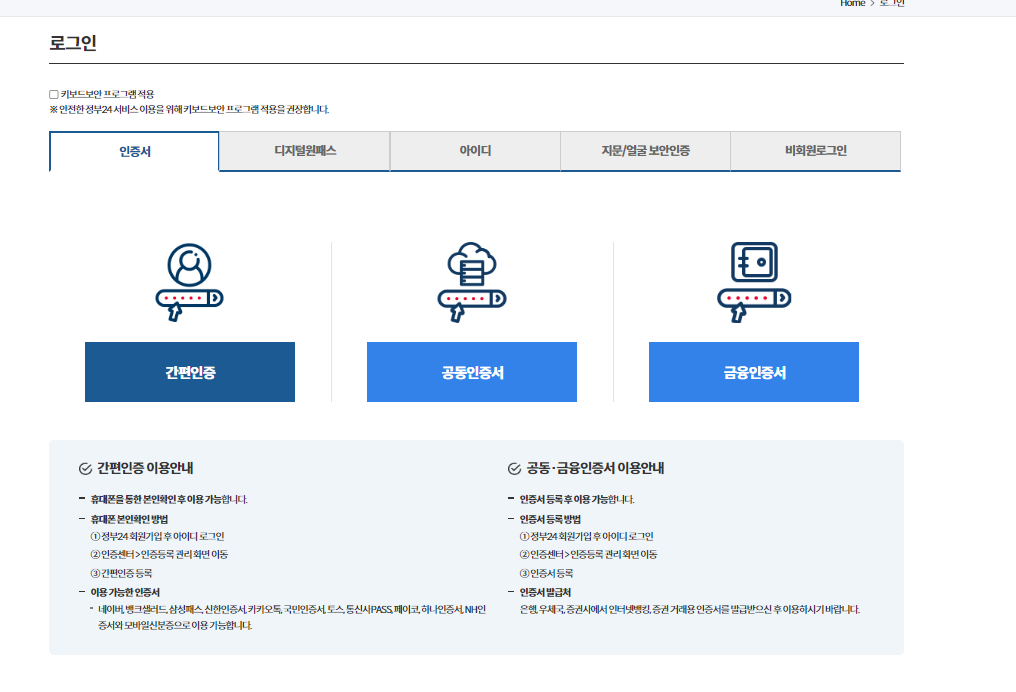
Task: Click step ③ 간편인증 등록
Action: (x=122, y=573)
